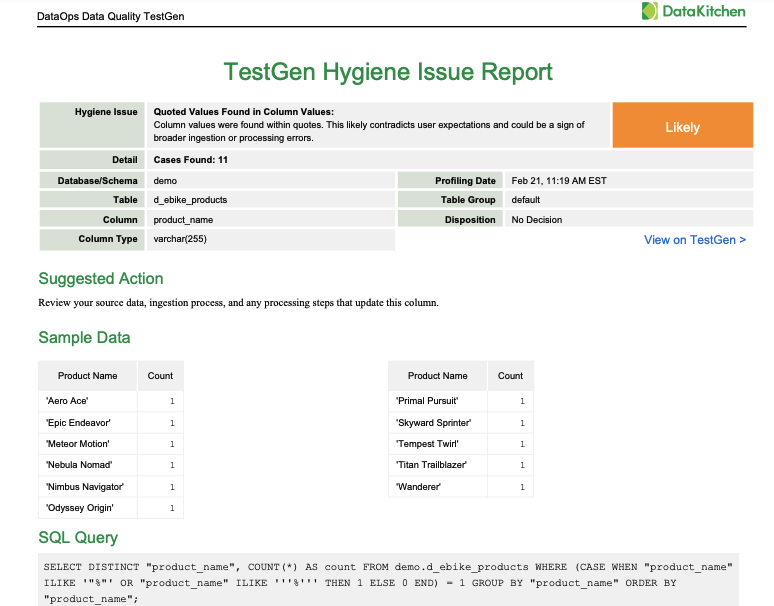The image size is (774, 606).
Task: Click the product_name column value
Action: tap(183, 220)
